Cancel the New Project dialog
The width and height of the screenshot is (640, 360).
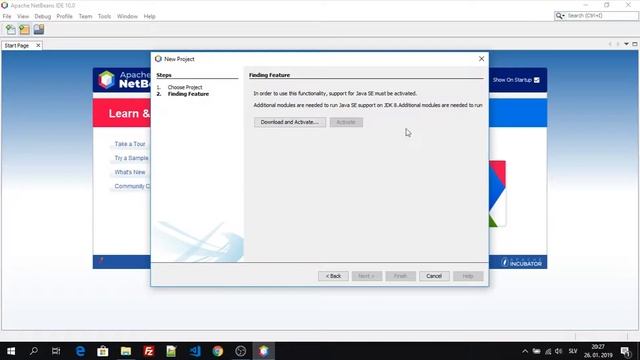[x=434, y=276]
